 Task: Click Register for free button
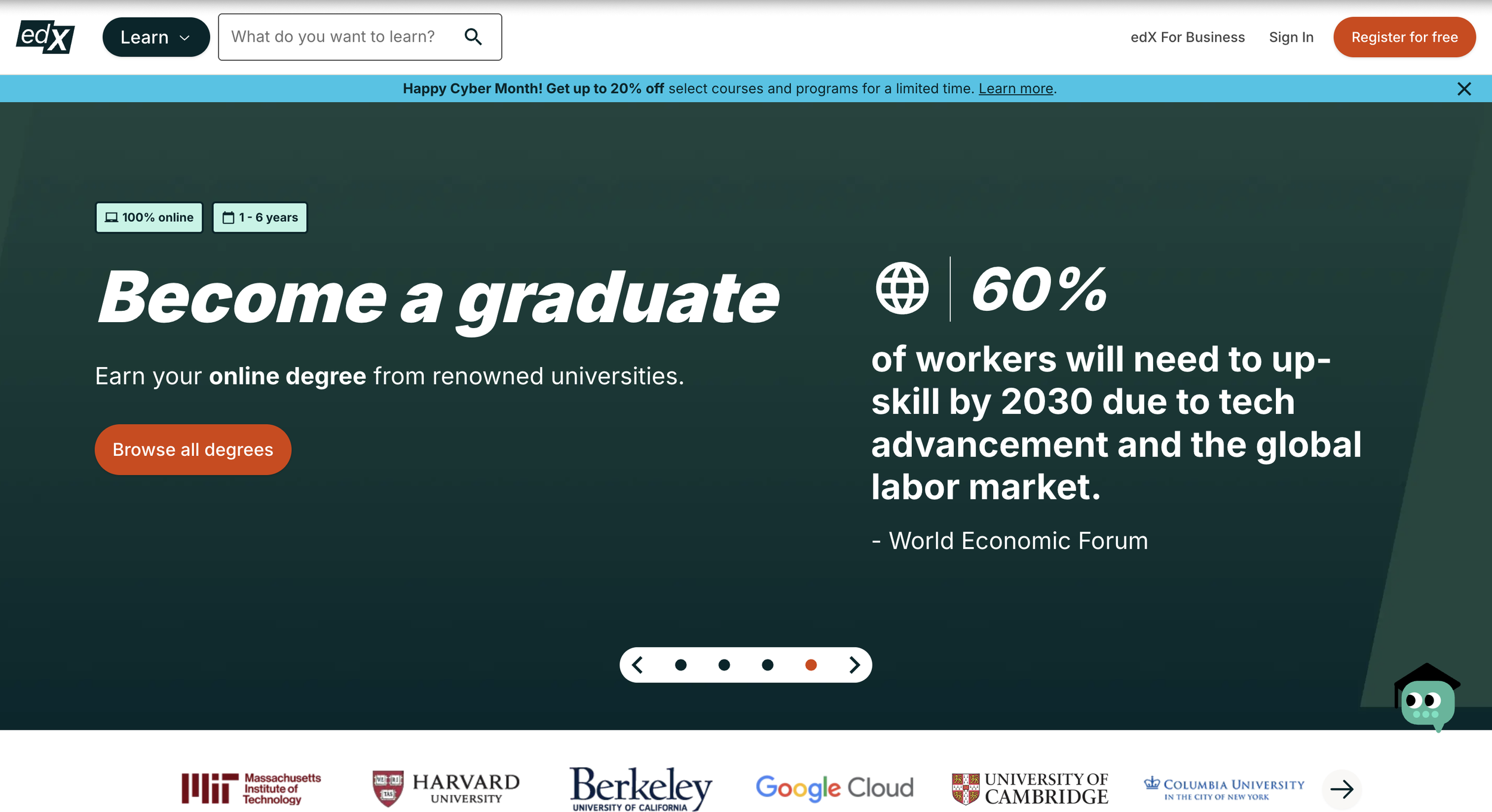[1404, 37]
